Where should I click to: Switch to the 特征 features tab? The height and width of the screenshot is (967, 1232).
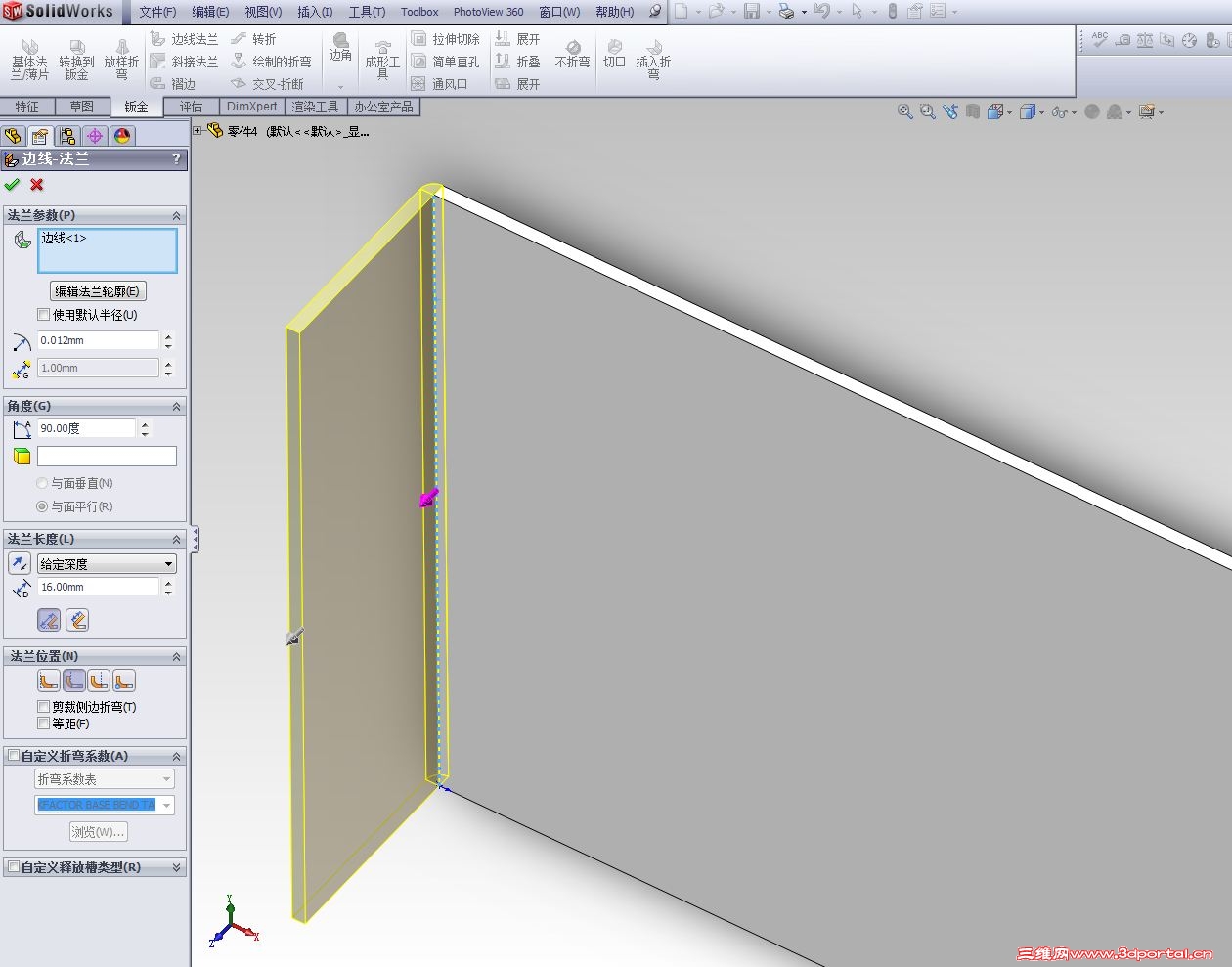point(27,107)
